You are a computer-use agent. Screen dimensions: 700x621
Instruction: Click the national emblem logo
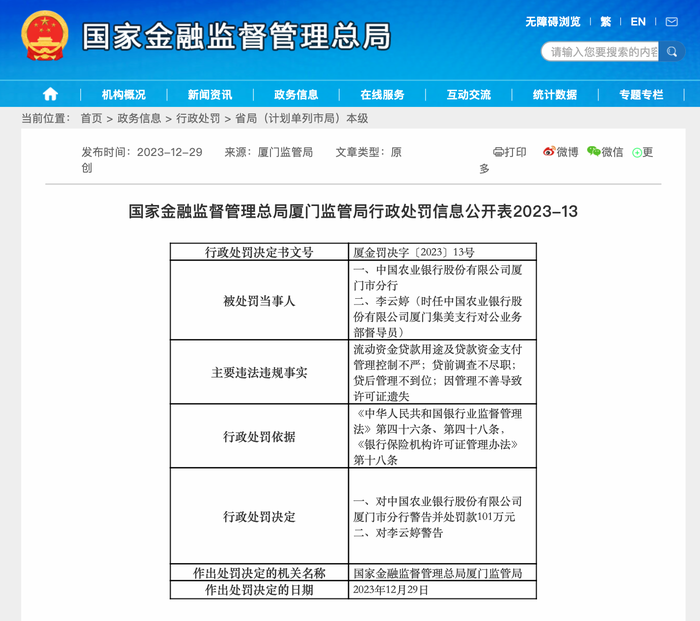pos(45,36)
